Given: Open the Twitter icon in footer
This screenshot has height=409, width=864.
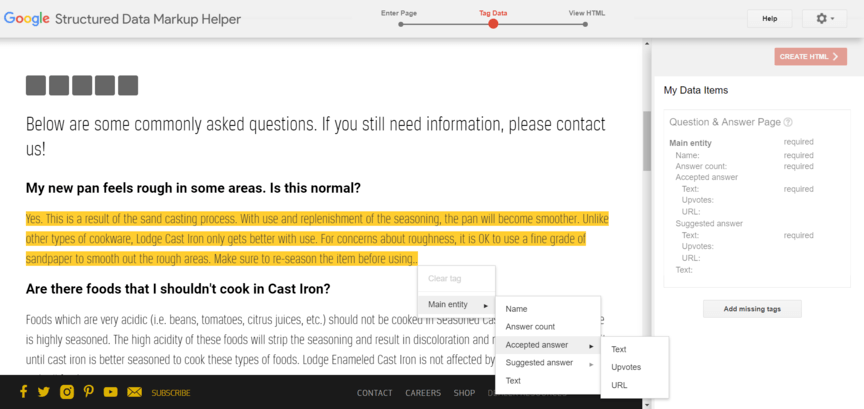Looking at the screenshot, I should [44, 392].
